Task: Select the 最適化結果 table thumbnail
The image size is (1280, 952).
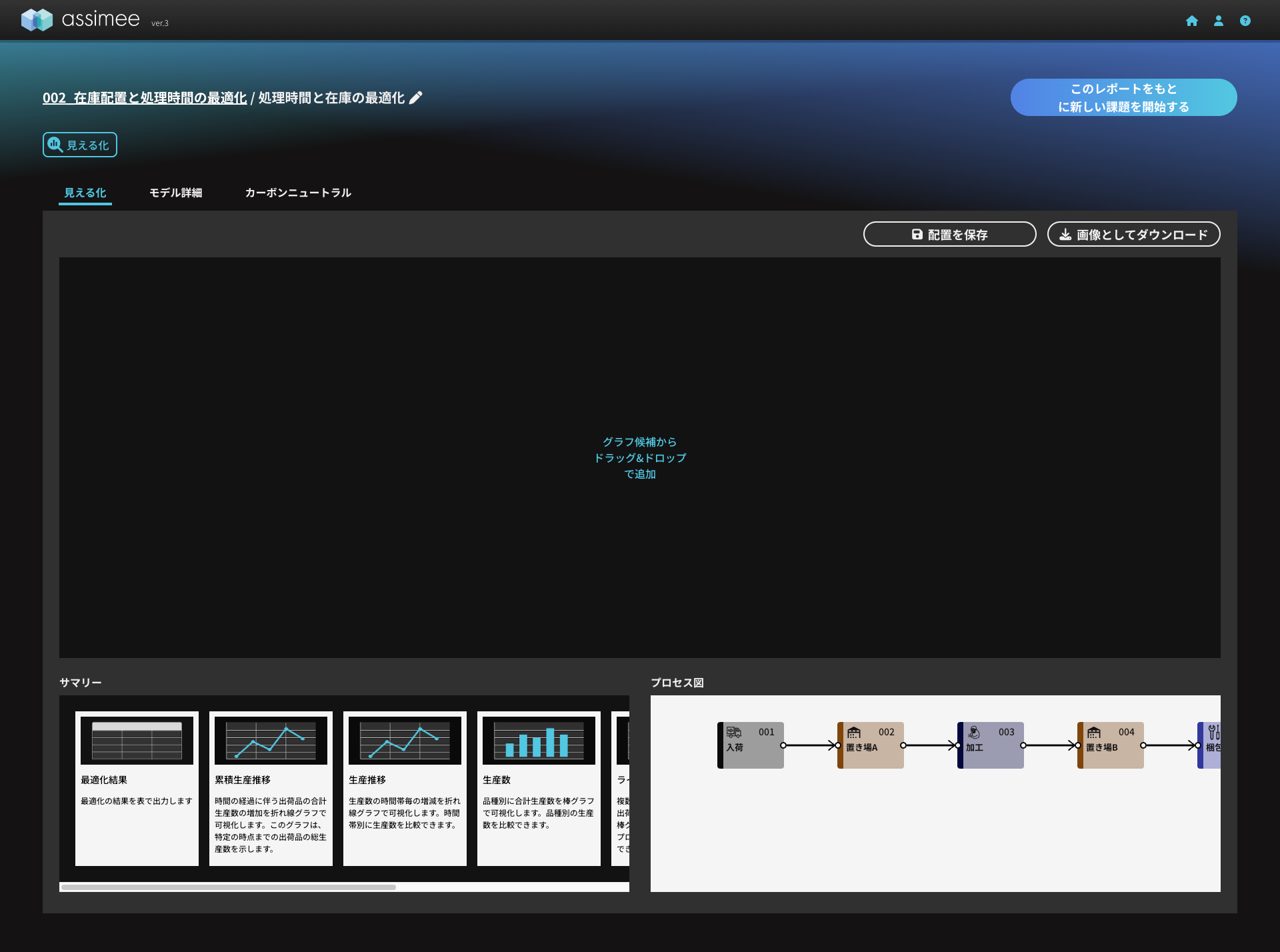Action: [x=137, y=741]
